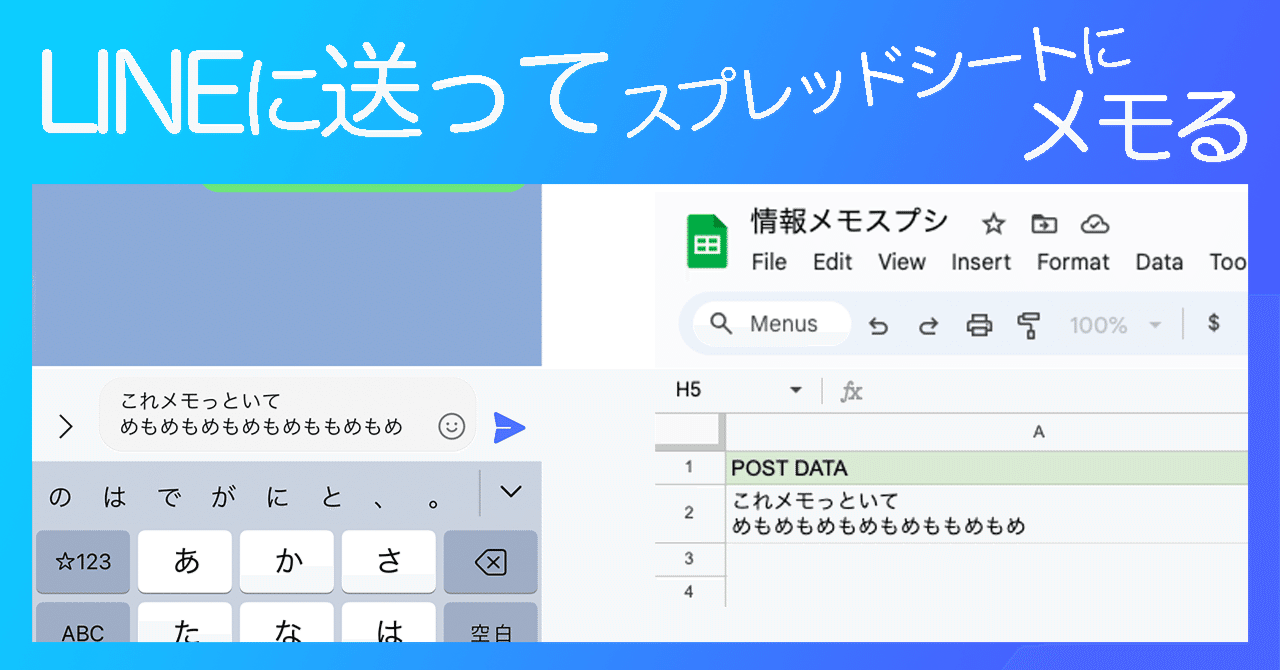Tap the LINE message input field

pos(288,415)
